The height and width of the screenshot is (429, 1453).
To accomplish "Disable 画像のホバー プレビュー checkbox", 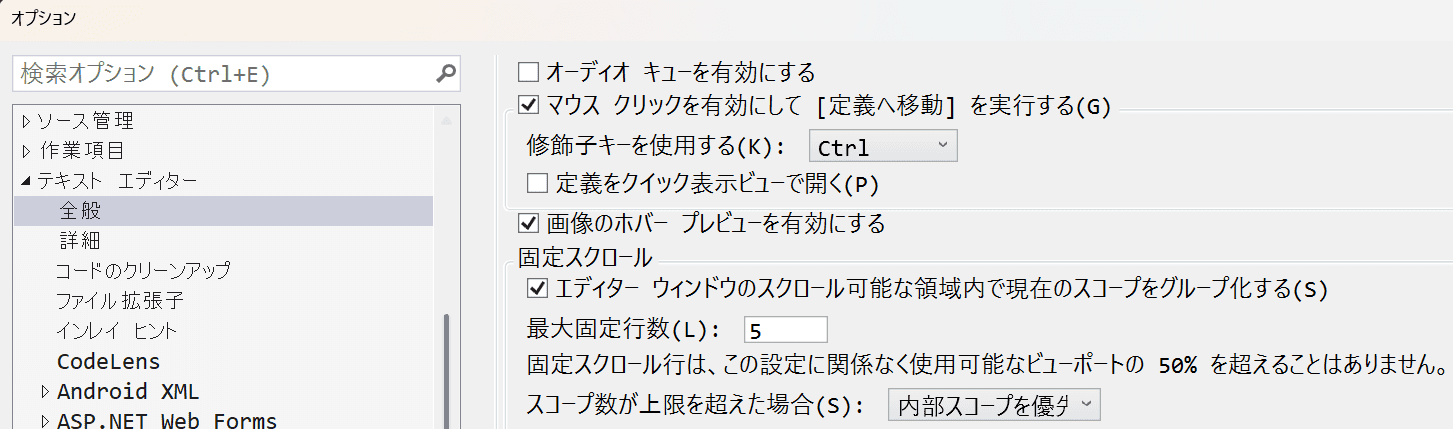I will point(529,222).
